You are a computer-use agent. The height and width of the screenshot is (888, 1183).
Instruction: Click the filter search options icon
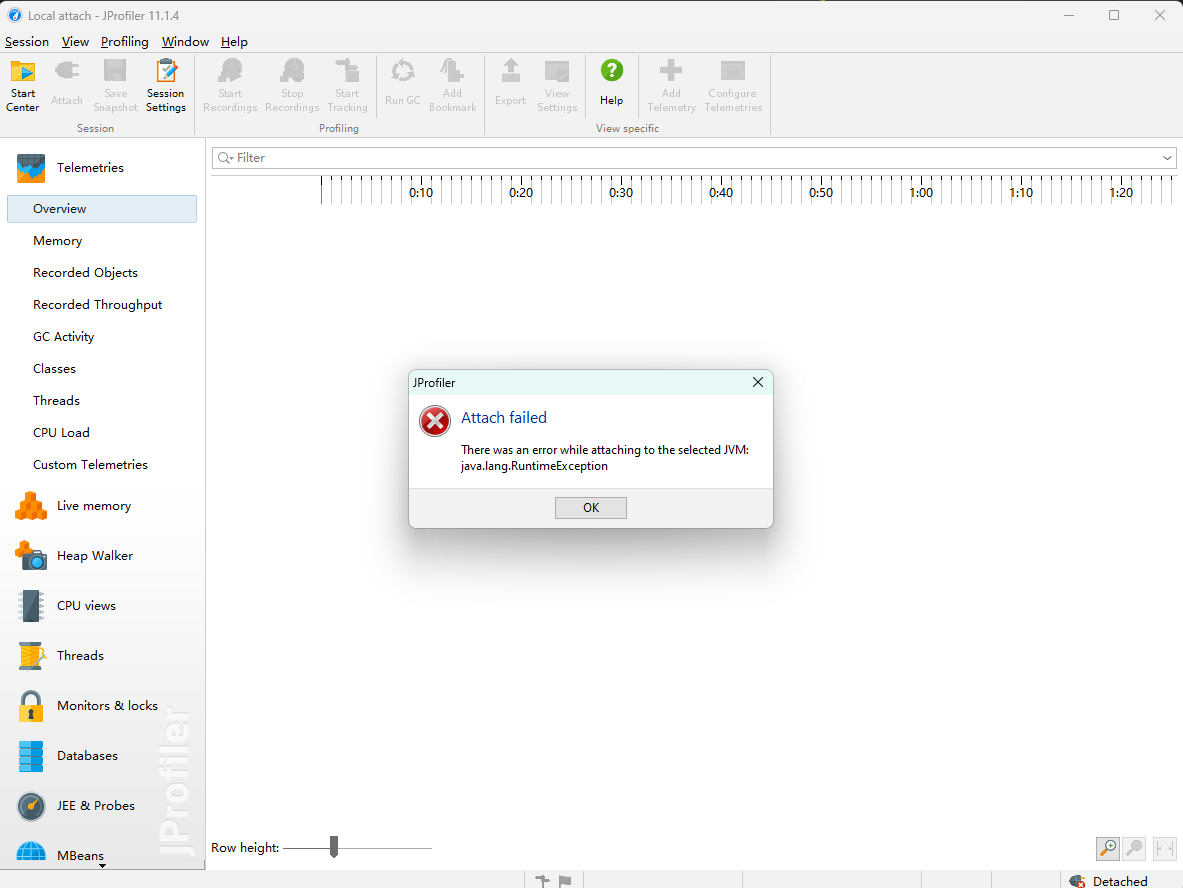click(x=225, y=158)
